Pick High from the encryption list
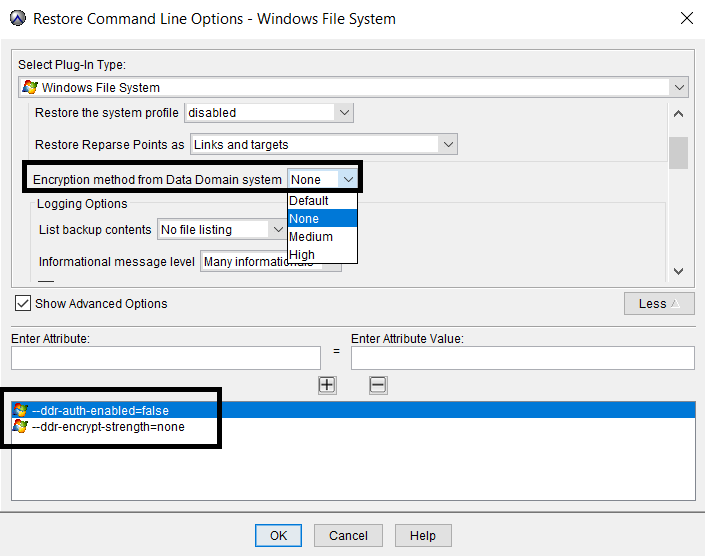 tap(302, 255)
